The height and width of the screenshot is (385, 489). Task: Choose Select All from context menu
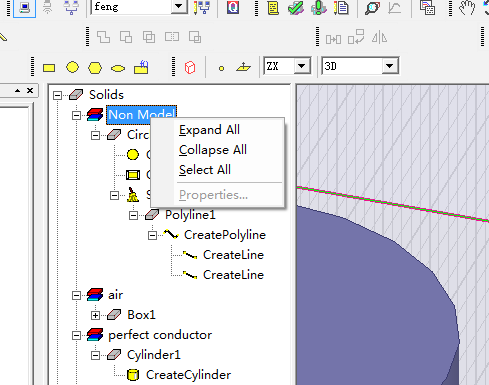pyautogui.click(x=205, y=170)
